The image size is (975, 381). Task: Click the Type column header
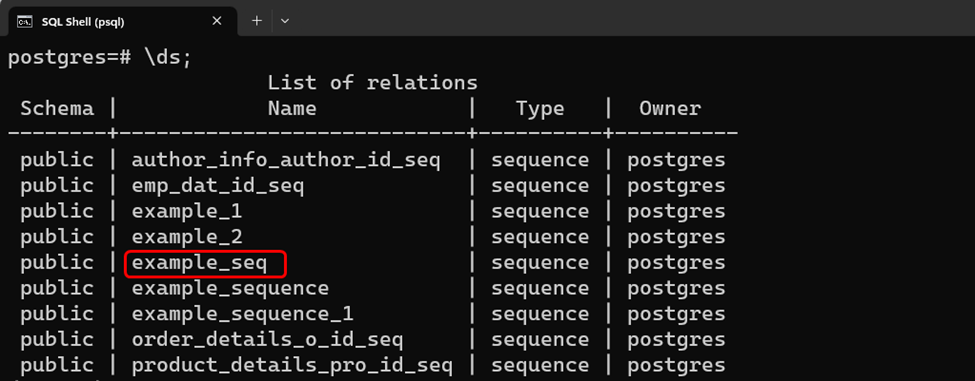(x=540, y=109)
